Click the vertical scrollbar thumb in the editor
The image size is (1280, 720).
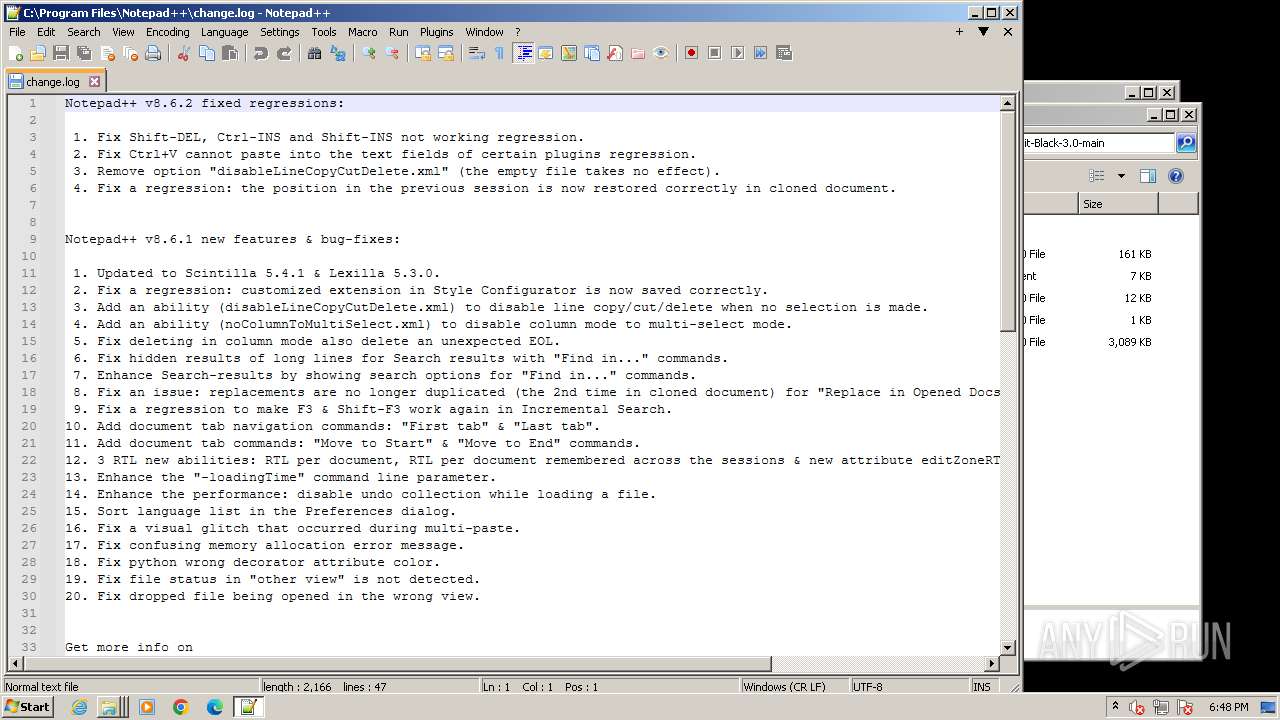(1008, 222)
